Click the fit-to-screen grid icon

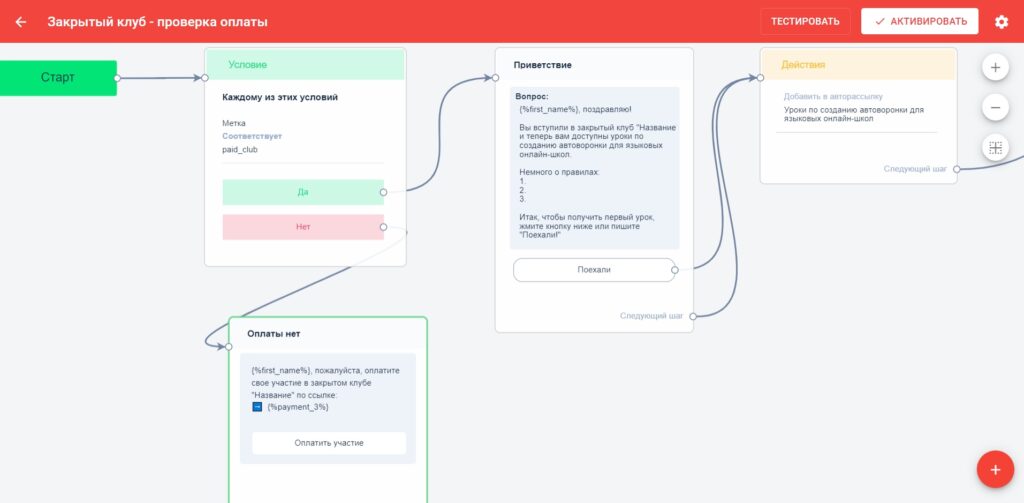click(x=995, y=148)
